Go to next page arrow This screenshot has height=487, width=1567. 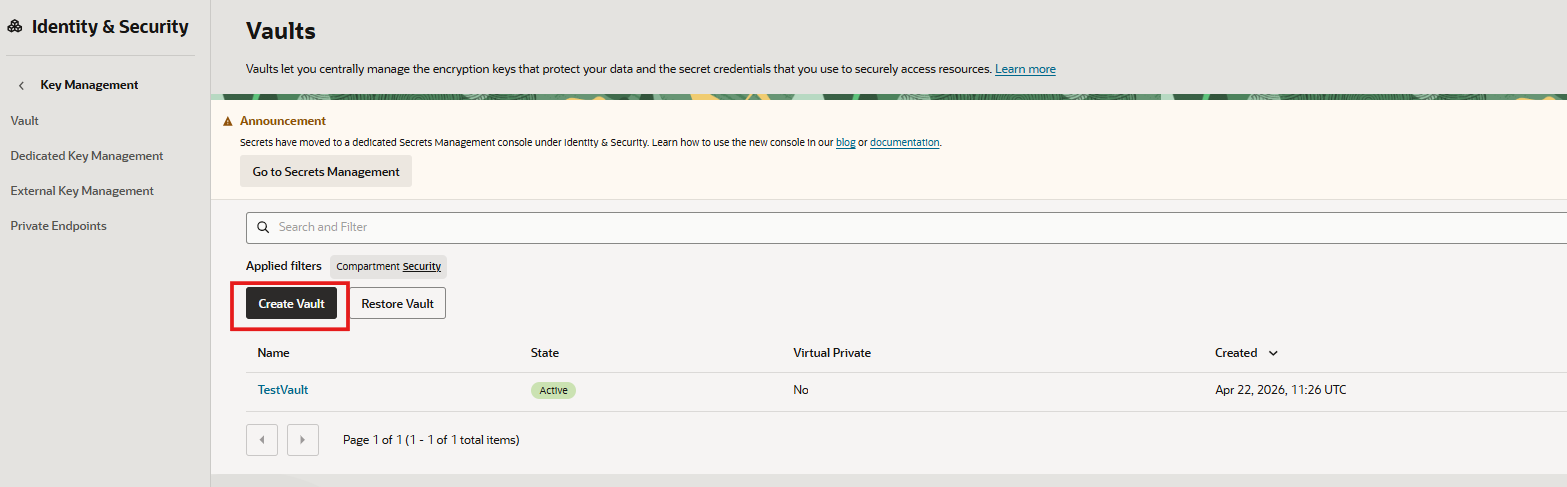tap(303, 440)
